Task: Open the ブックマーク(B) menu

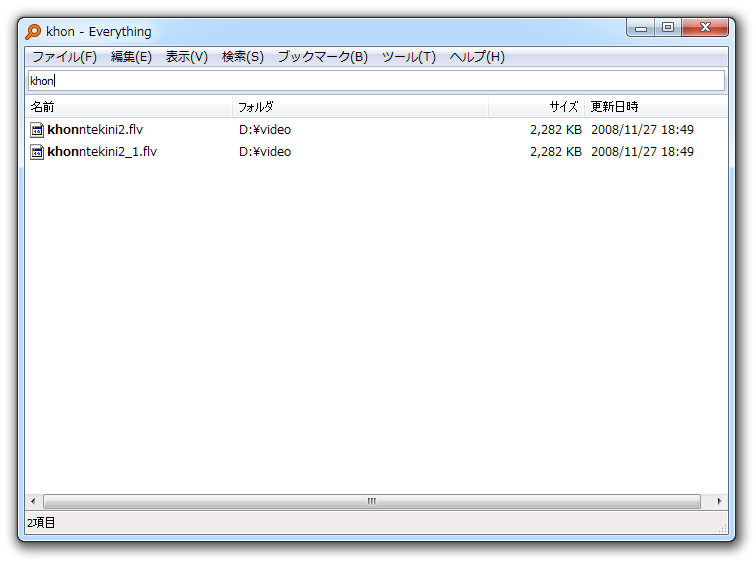Action: click(323, 57)
